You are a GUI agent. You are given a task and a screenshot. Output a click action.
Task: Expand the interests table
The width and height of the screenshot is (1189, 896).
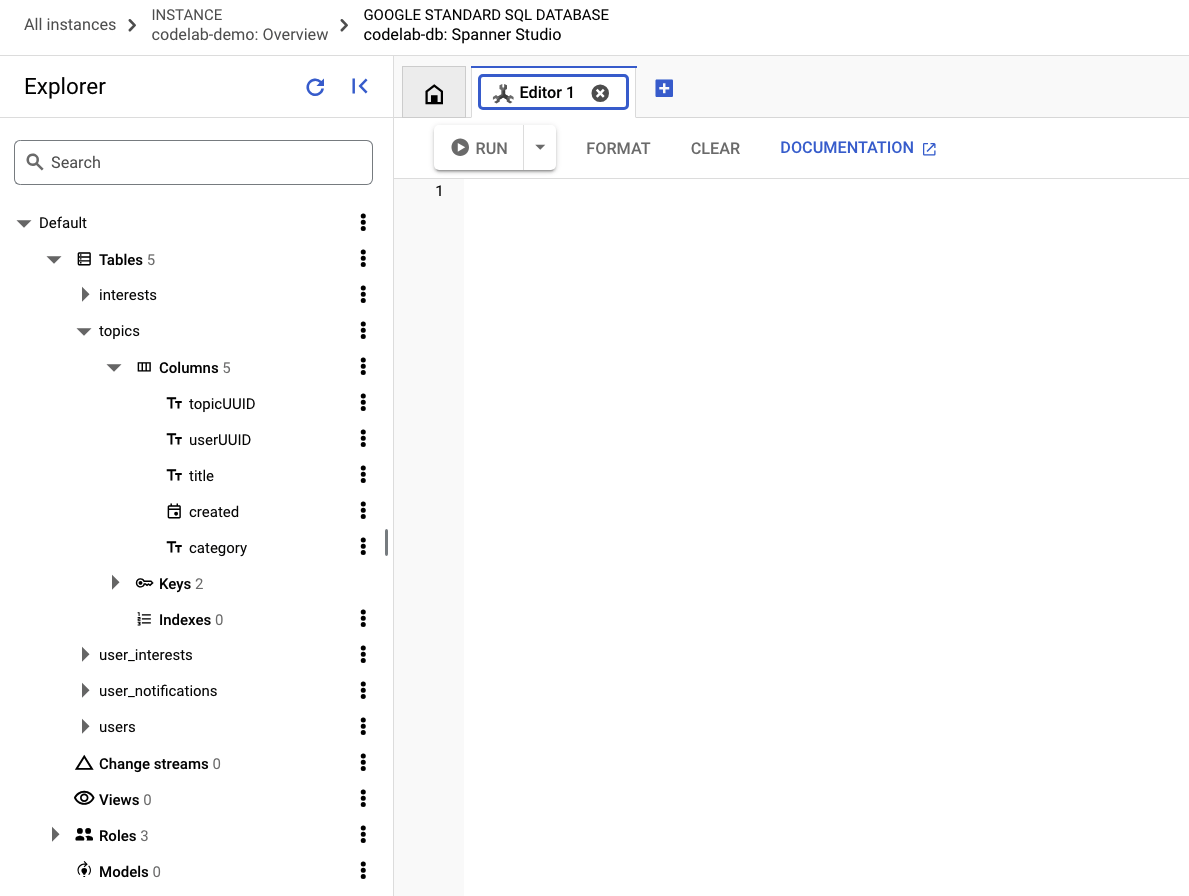point(85,295)
